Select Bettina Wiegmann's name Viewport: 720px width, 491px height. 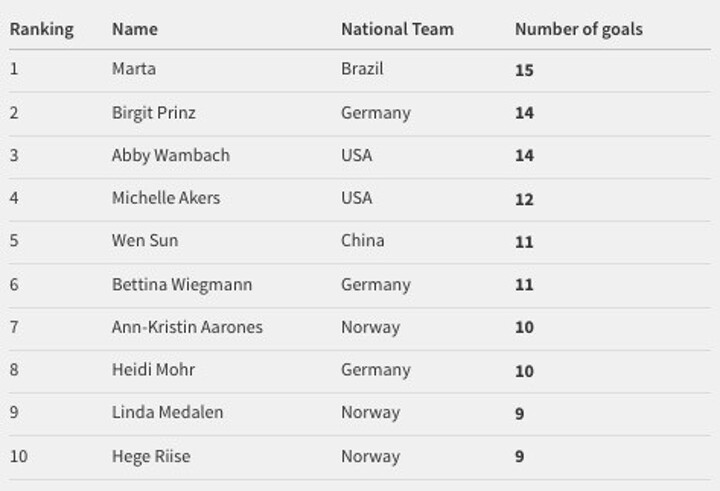pos(182,284)
